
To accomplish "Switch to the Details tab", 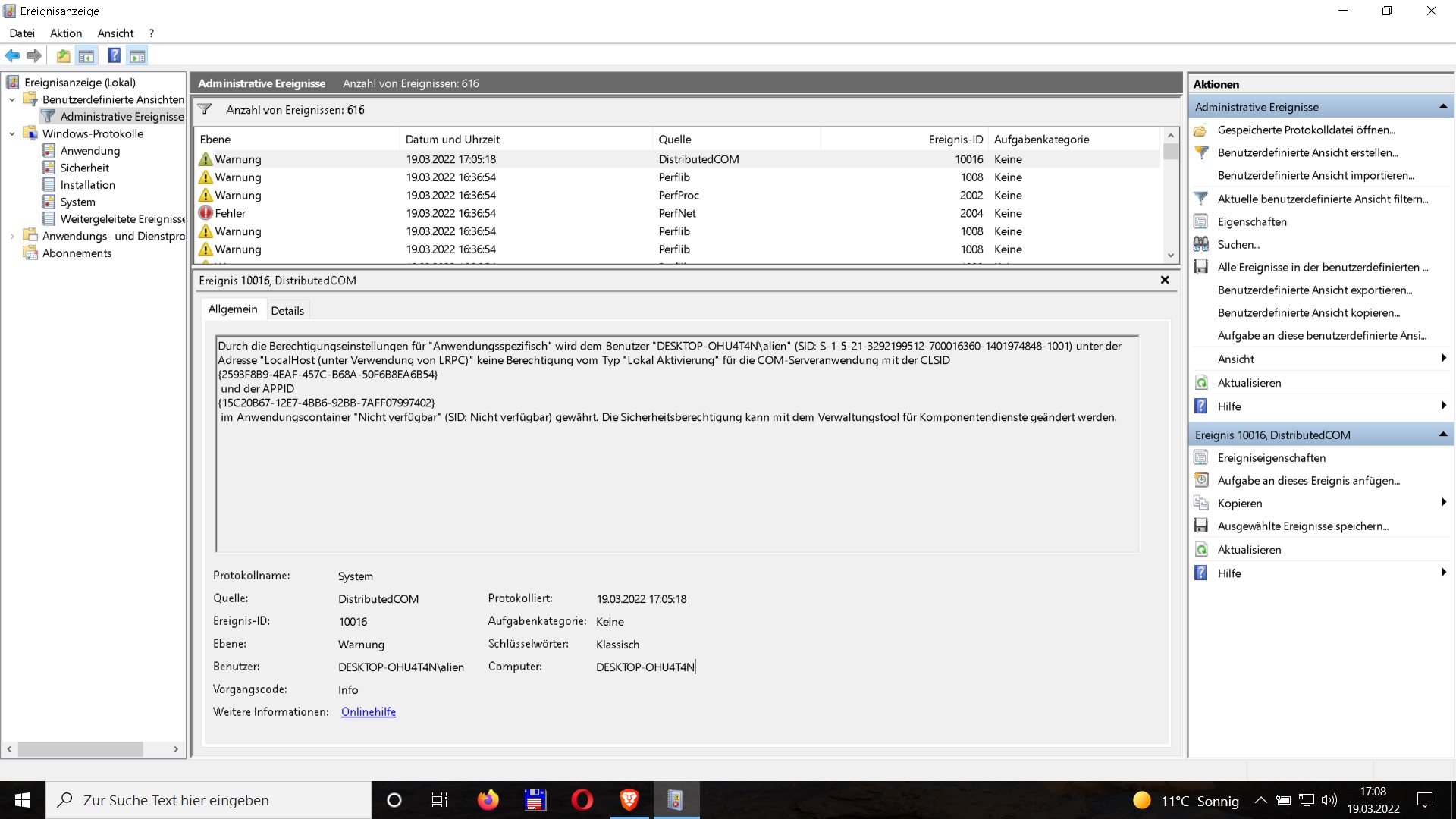I will (287, 310).
